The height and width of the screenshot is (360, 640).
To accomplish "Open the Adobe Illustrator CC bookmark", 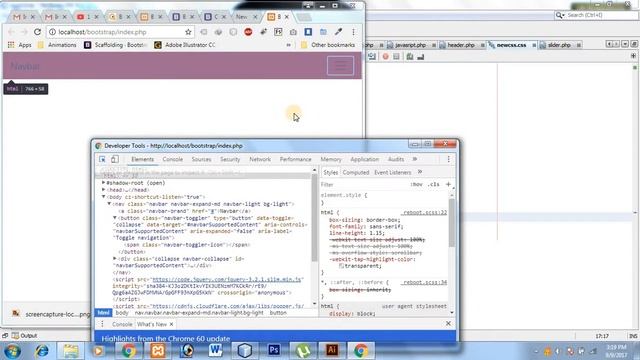I will click(184, 45).
